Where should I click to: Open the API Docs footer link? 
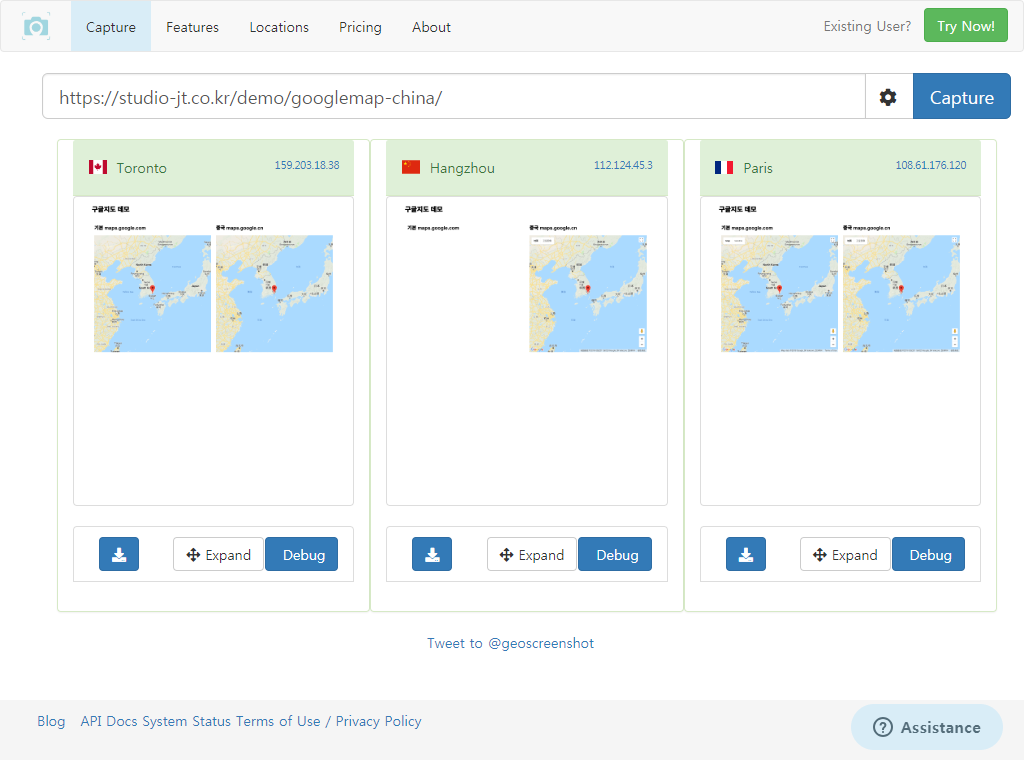pos(108,721)
